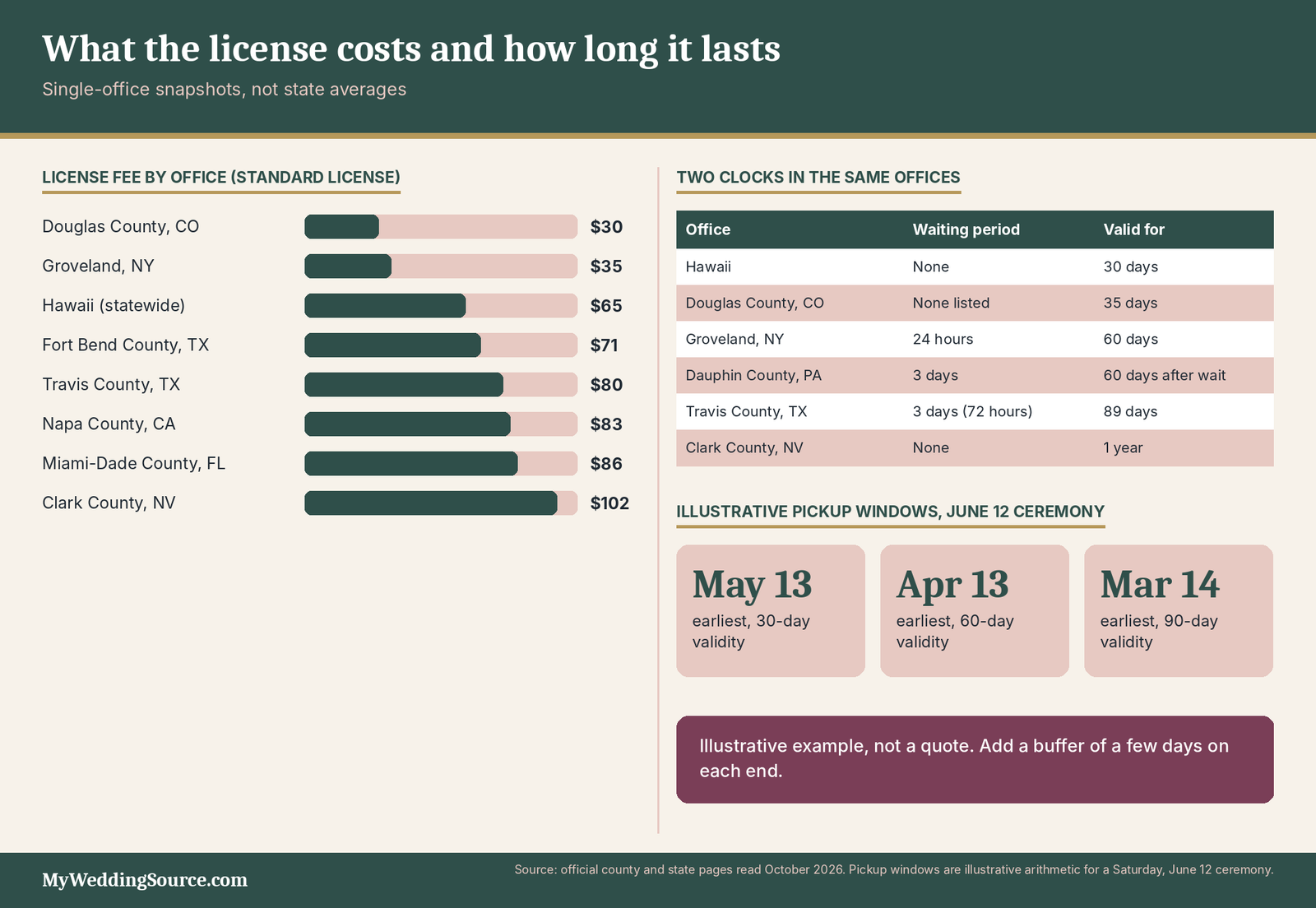
Task: Open the Mar 14 pickup card
Action: click(1179, 611)
